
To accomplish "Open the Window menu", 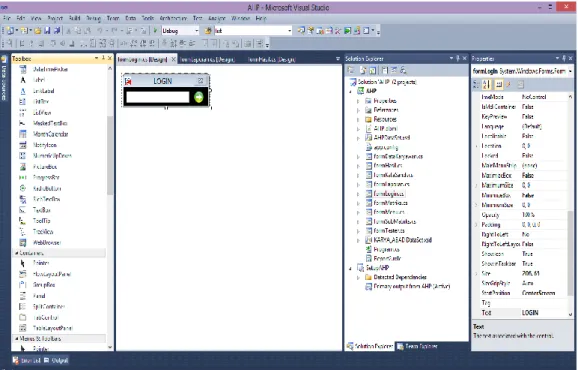I will tap(240, 18).
